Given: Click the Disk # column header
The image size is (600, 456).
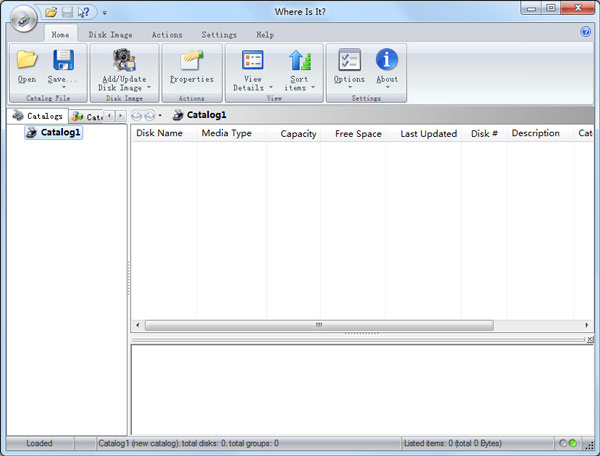Looking at the screenshot, I should tap(484, 134).
